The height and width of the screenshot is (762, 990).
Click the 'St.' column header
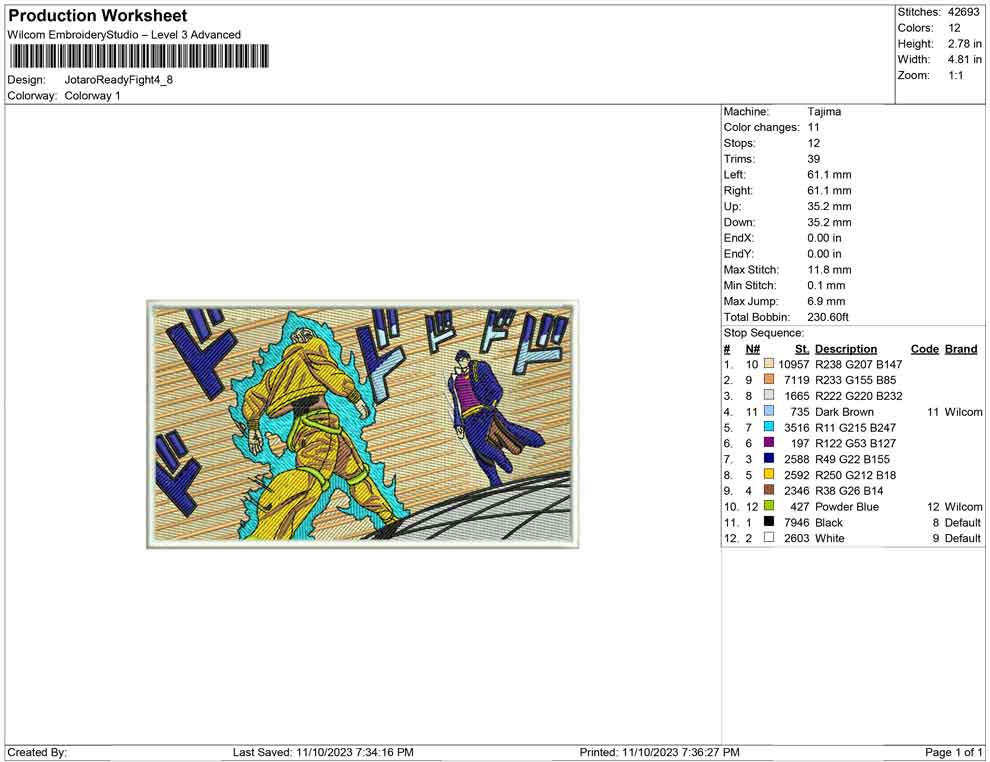click(802, 349)
